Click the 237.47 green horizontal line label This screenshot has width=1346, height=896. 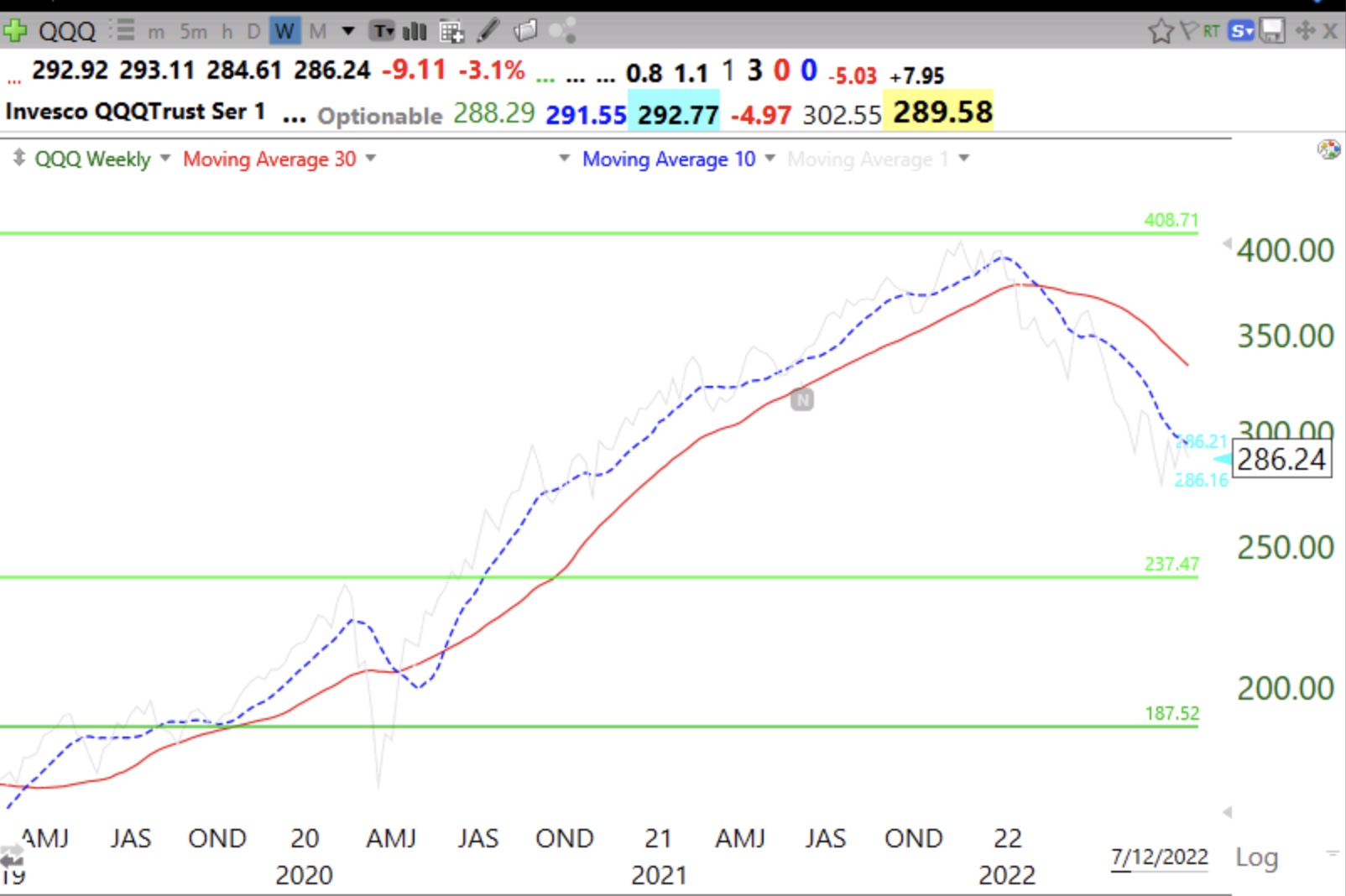pyautogui.click(x=1171, y=564)
